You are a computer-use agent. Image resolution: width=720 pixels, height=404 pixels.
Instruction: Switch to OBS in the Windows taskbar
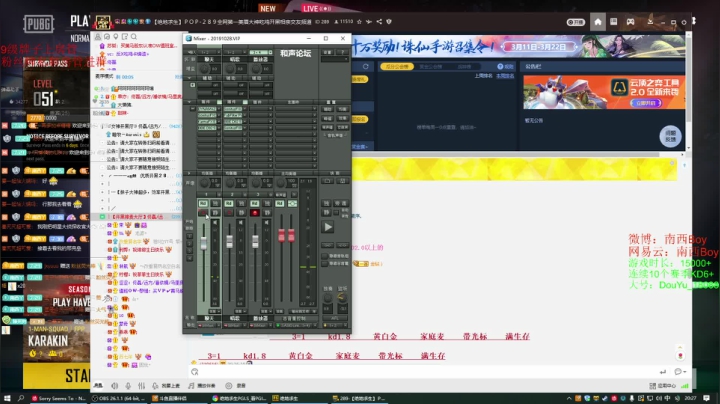click(118, 398)
